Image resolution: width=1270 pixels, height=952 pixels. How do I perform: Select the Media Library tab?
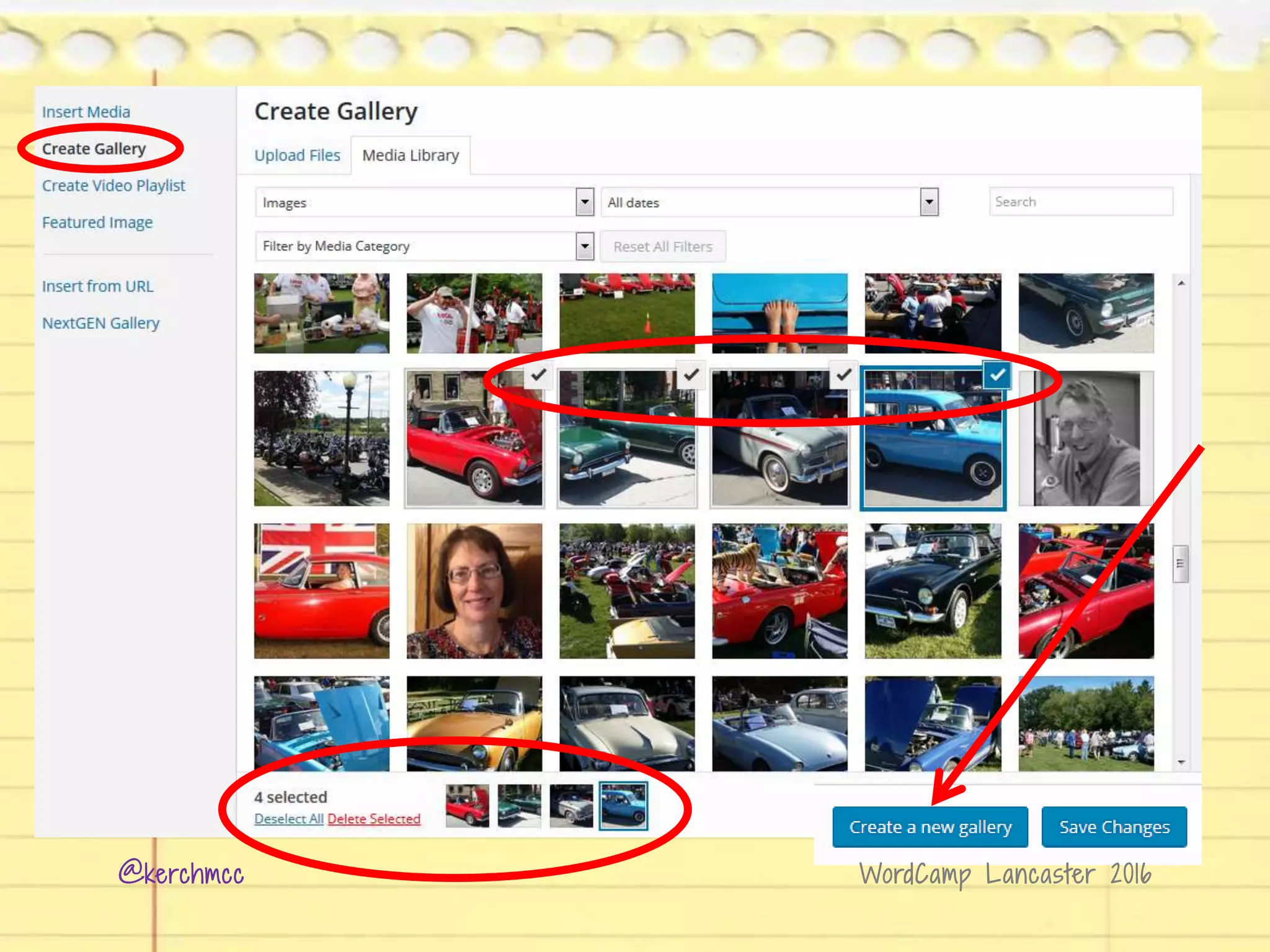click(x=411, y=155)
